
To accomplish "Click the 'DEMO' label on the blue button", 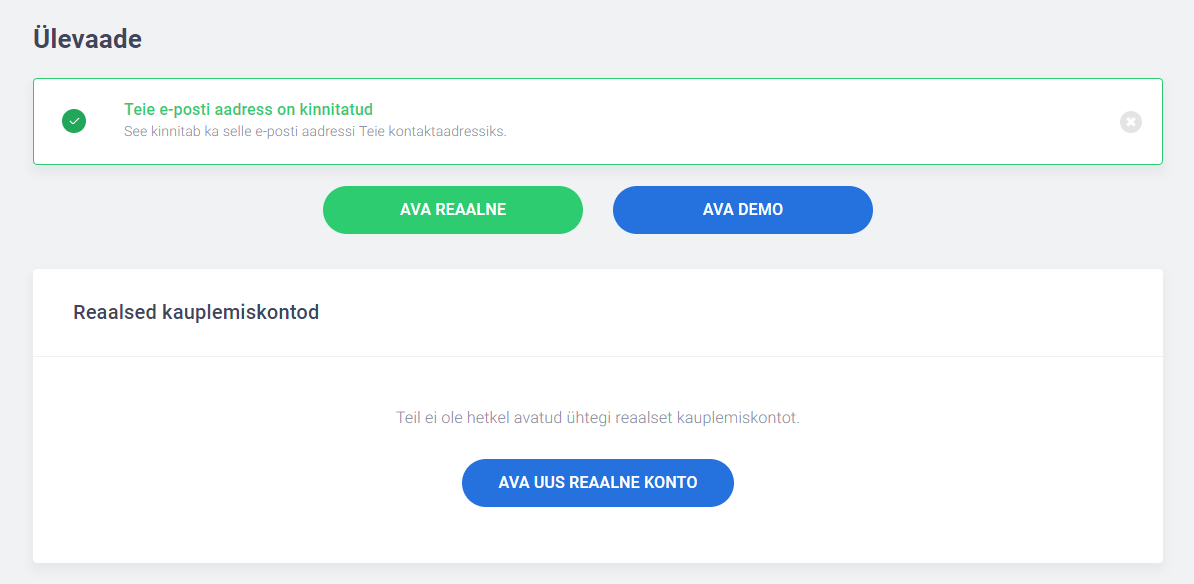I will [761, 209].
